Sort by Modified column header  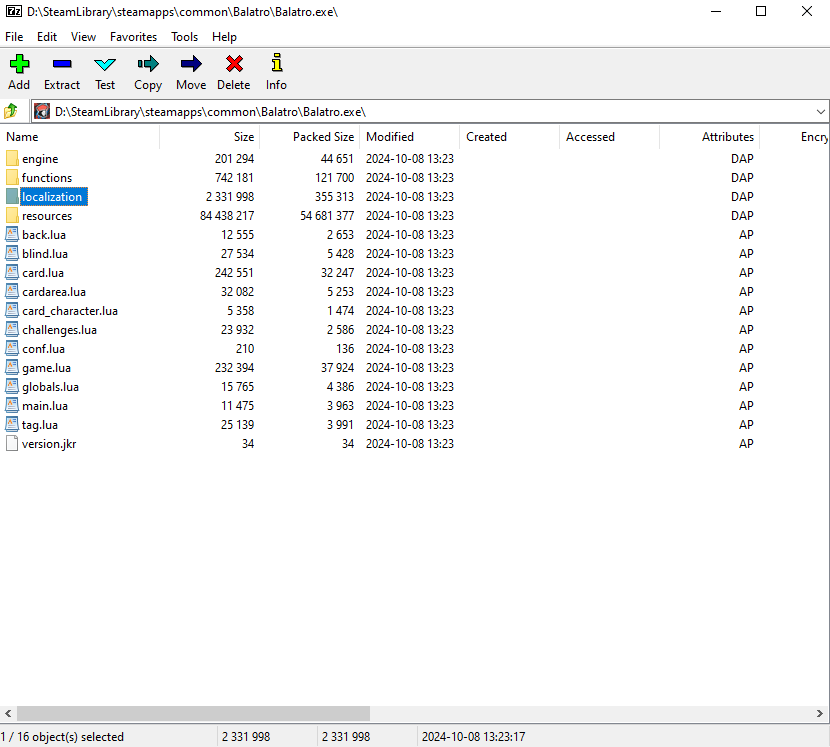click(410, 137)
